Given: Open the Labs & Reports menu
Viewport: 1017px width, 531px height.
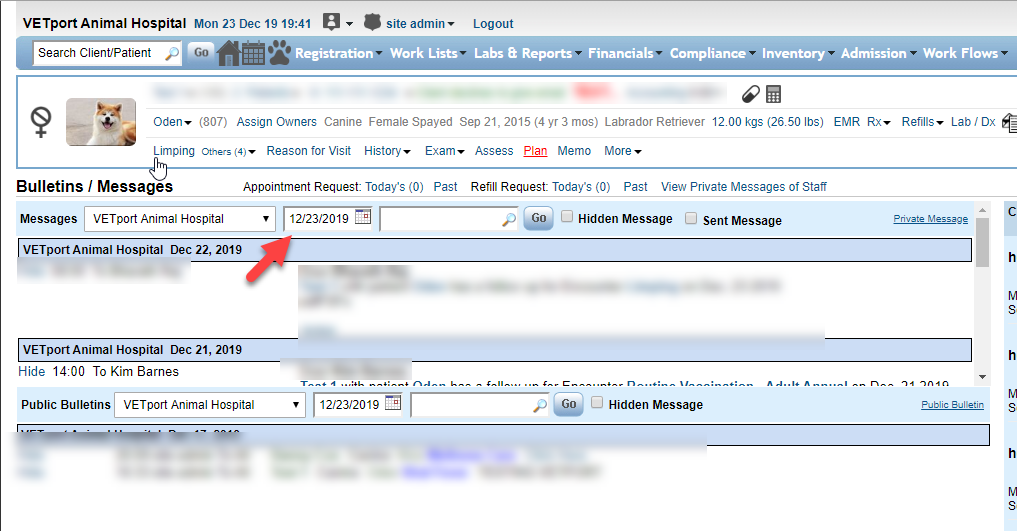Looking at the screenshot, I should coord(527,53).
